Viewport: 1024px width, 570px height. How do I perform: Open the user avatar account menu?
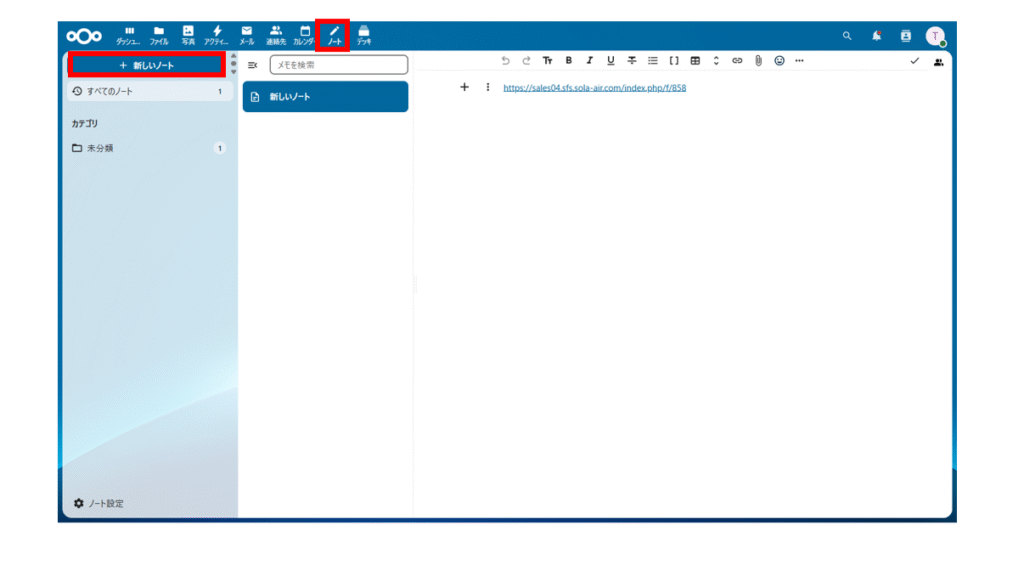pos(935,36)
